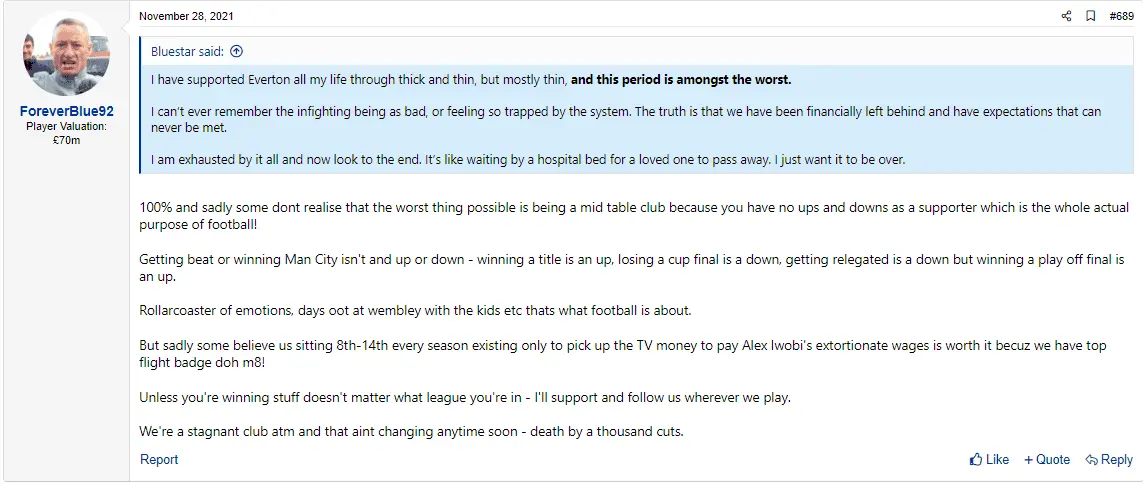
Task: Click bold text 'and this period is amongst the worst'
Action: (681, 79)
